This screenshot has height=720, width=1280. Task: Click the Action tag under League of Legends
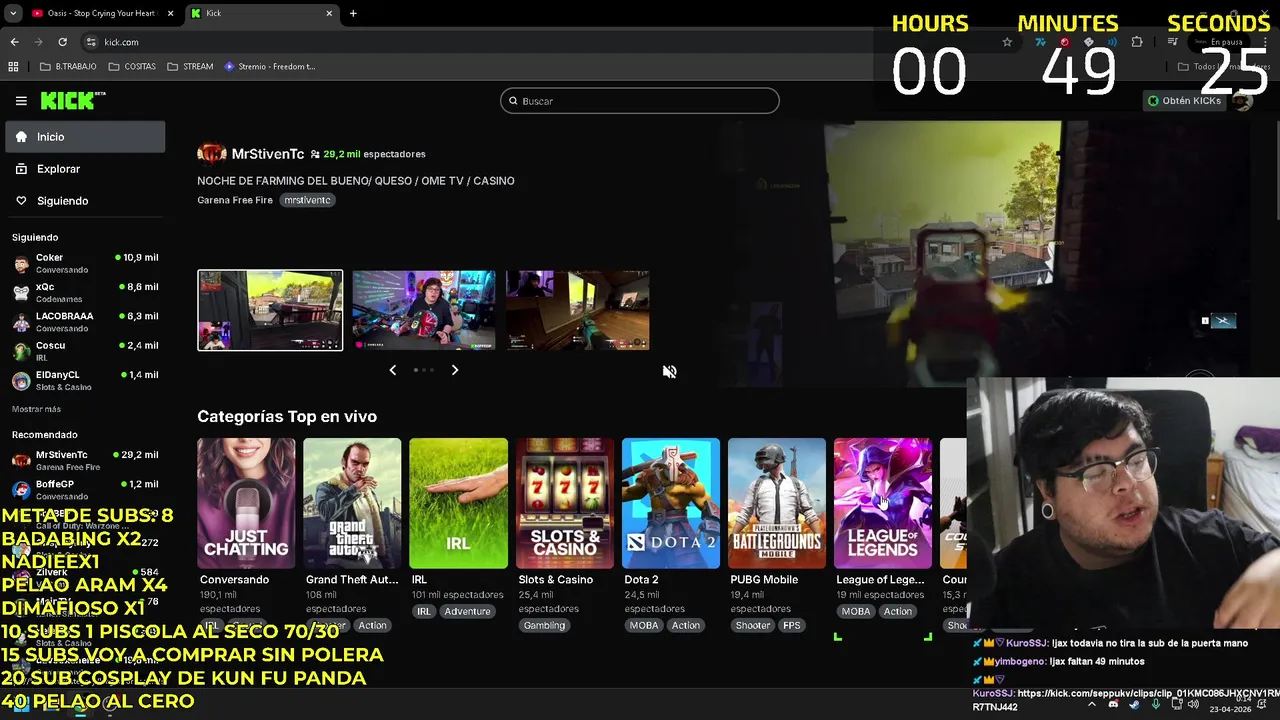[897, 611]
